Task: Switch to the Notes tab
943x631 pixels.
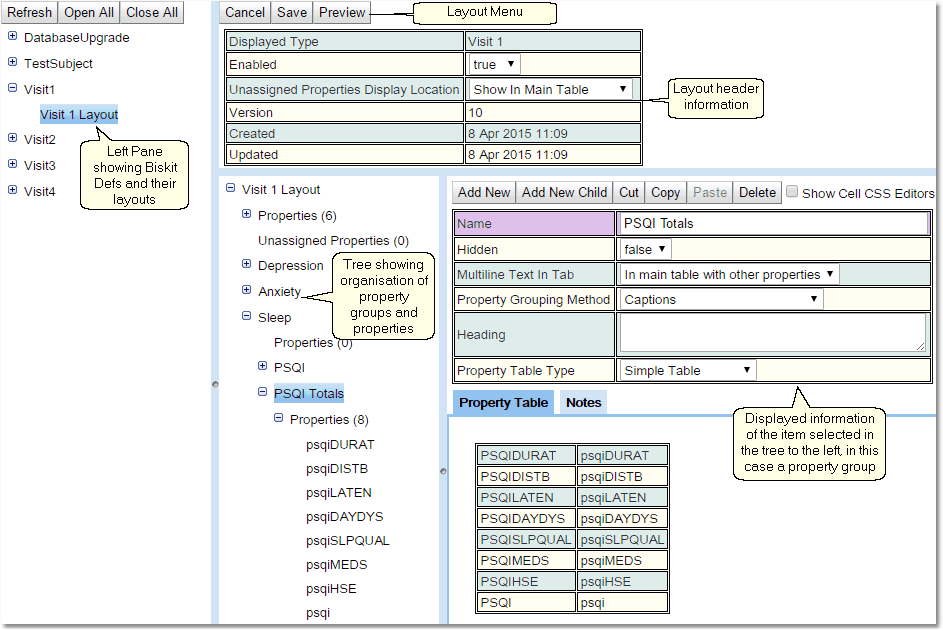Action: [x=583, y=402]
